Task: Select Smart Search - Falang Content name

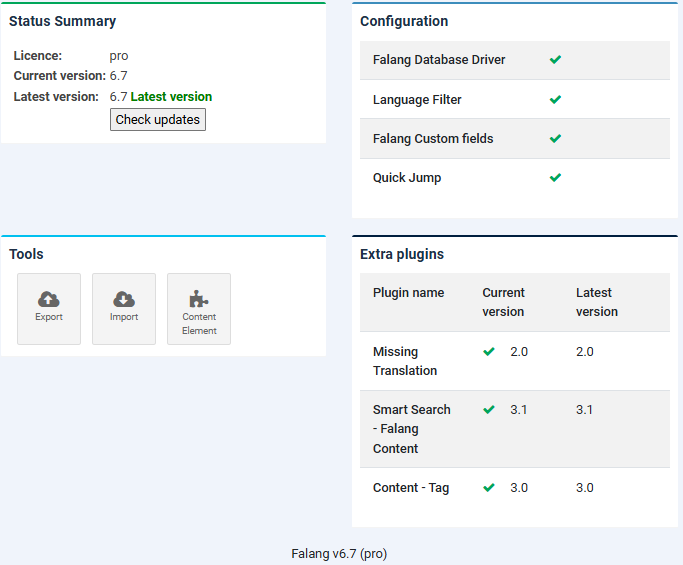Action: 412,429
